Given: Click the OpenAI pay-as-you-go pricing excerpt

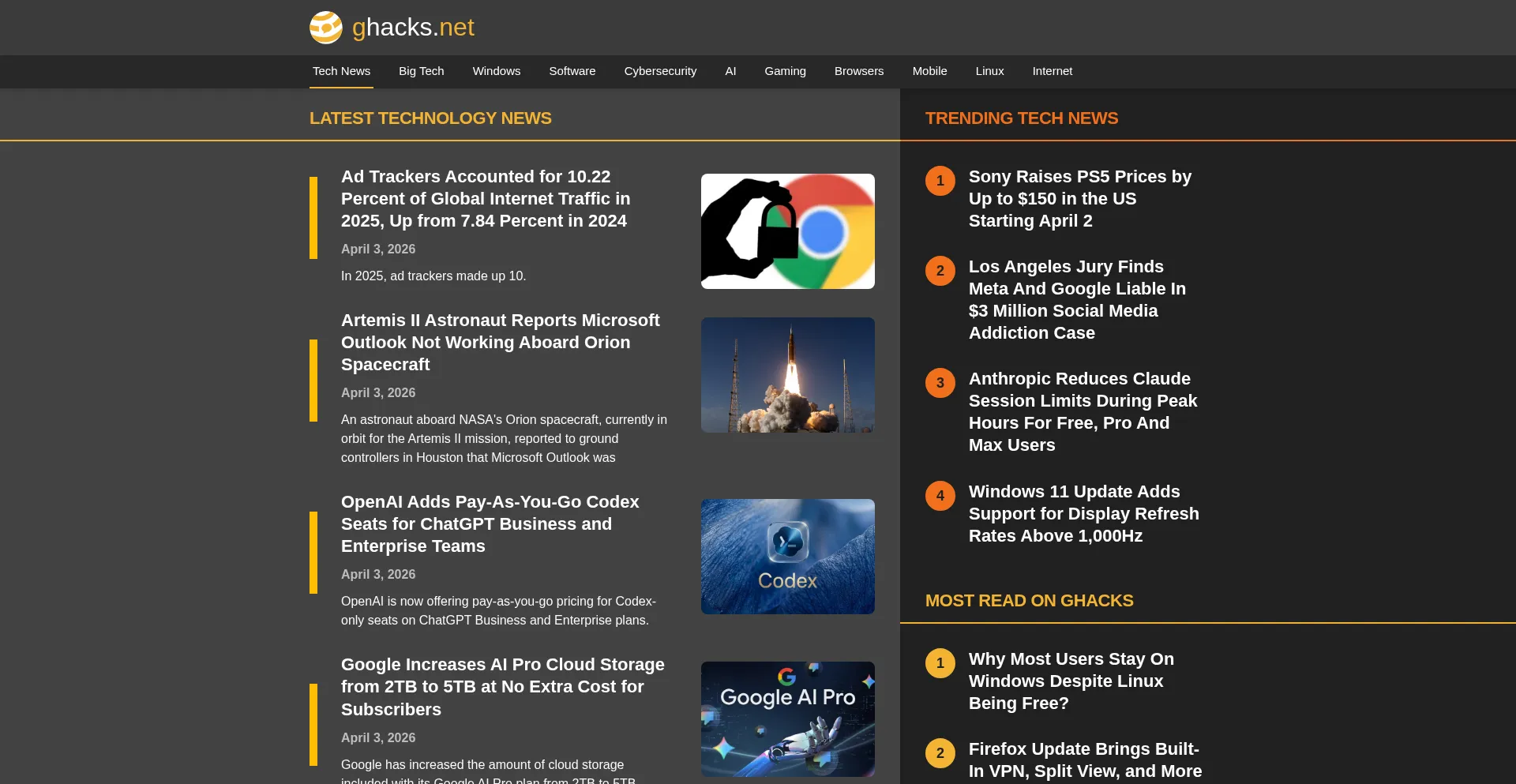Looking at the screenshot, I should (498, 611).
